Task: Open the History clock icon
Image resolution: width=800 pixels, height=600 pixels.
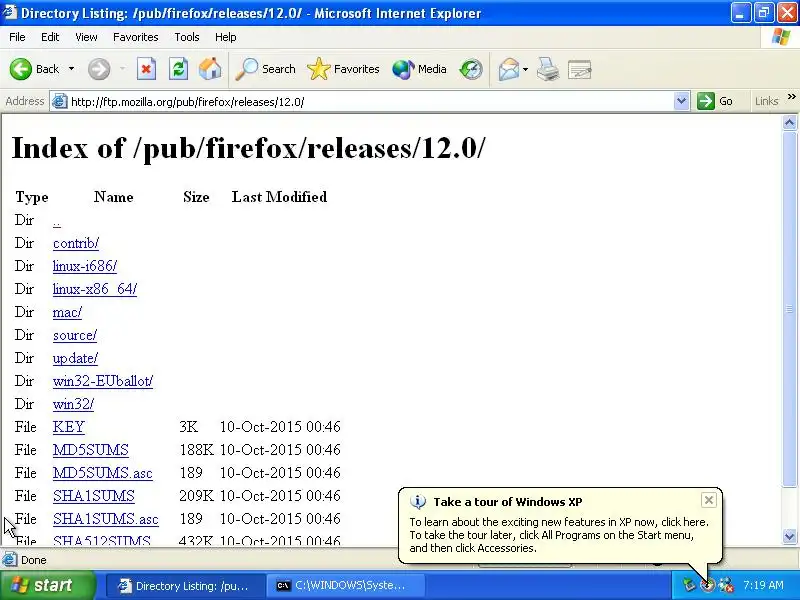Action: pos(470,69)
